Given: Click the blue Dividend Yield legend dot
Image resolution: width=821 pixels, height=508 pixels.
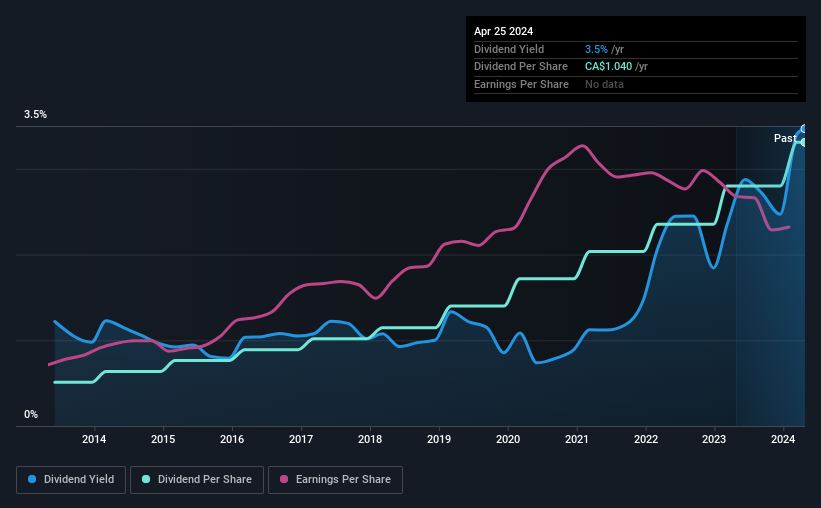Looking at the screenshot, I should coord(32,479).
